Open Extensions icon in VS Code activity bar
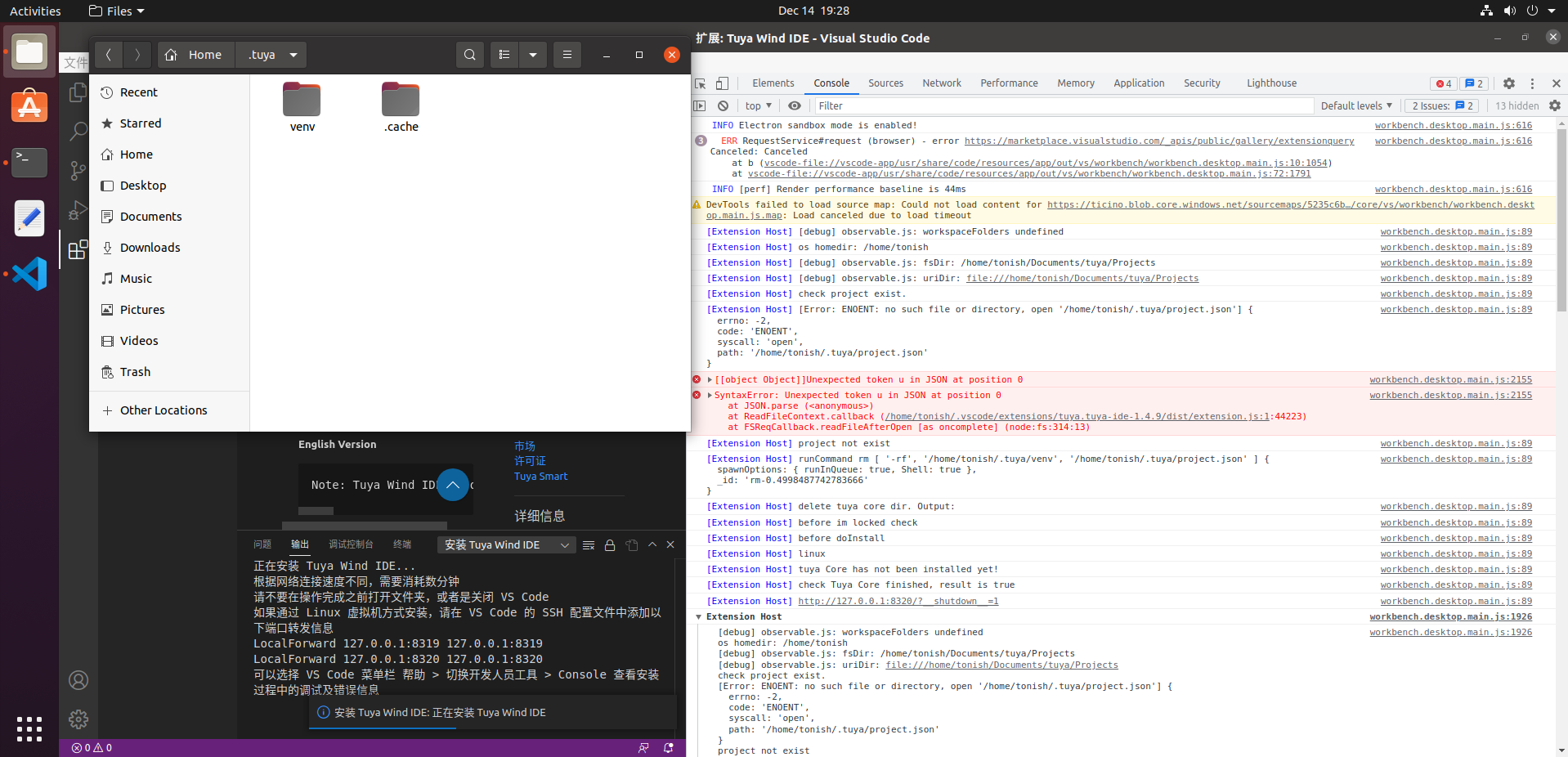Viewport: 1568px width, 757px height. coord(78,249)
